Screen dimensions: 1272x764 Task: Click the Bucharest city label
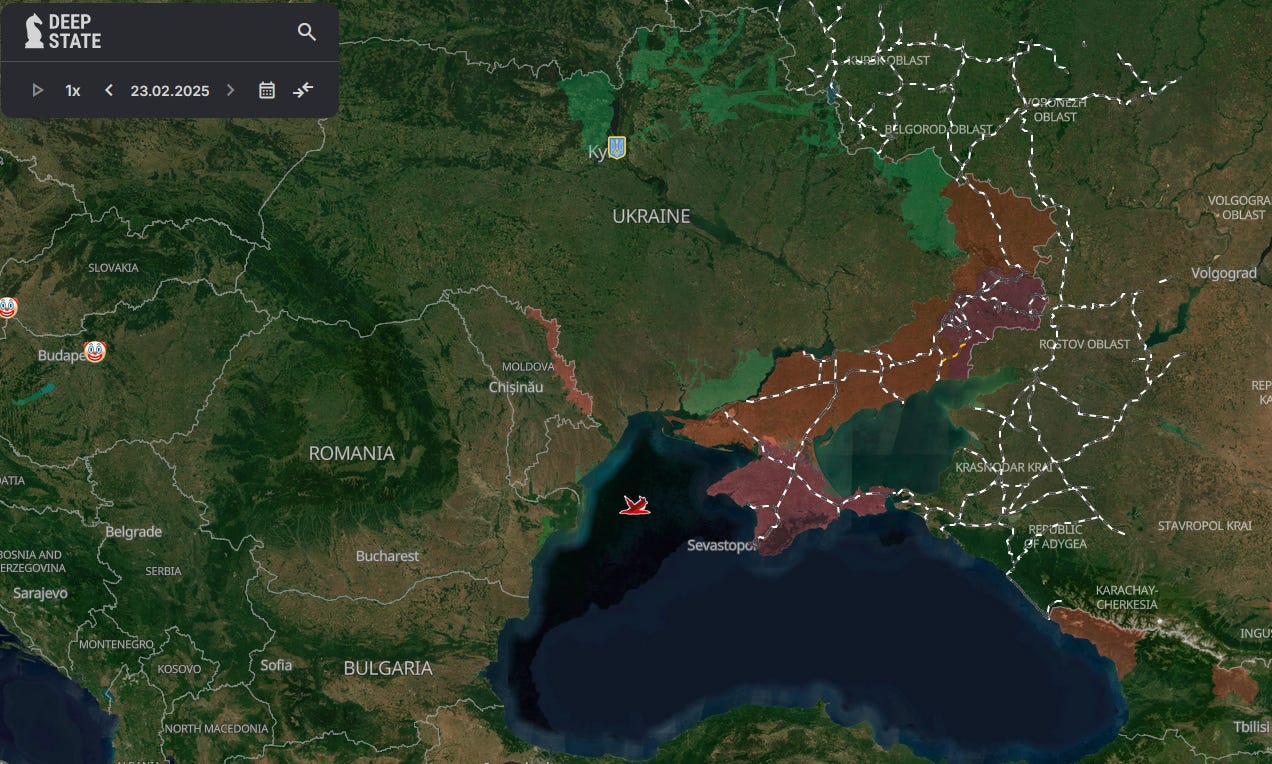point(387,555)
